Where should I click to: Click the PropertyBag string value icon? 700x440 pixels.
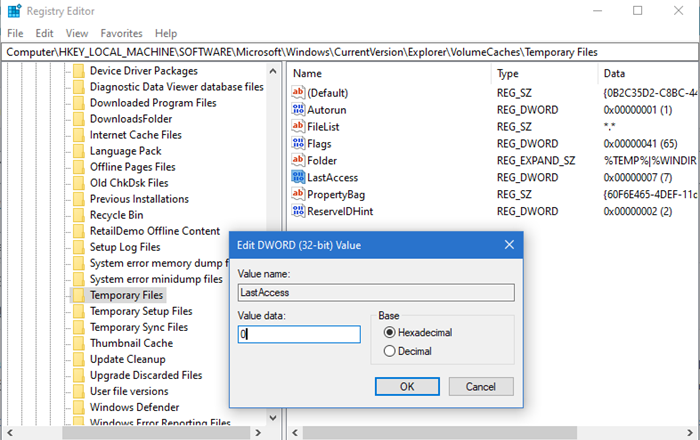[298, 194]
